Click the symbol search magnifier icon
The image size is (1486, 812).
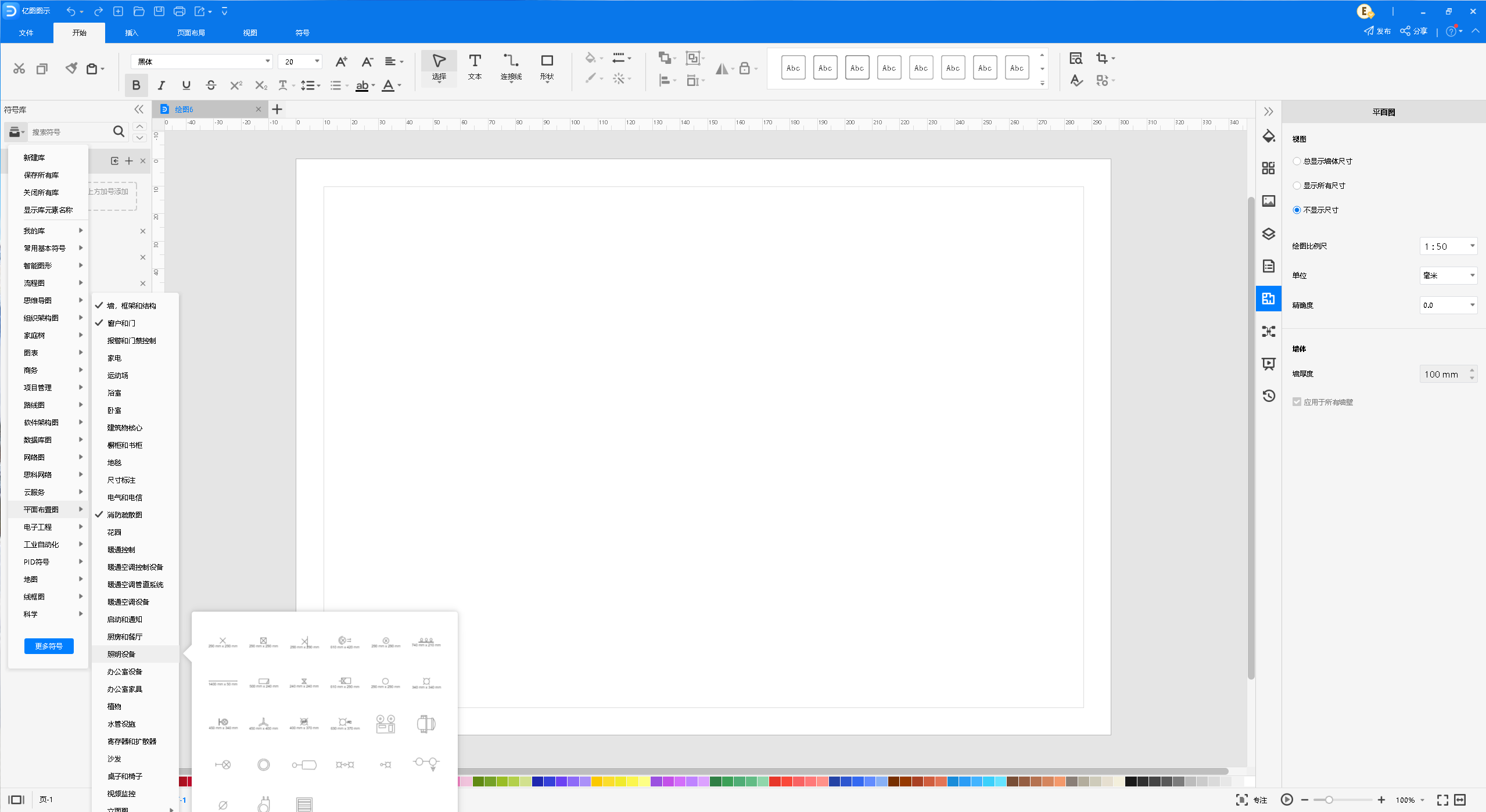click(119, 132)
